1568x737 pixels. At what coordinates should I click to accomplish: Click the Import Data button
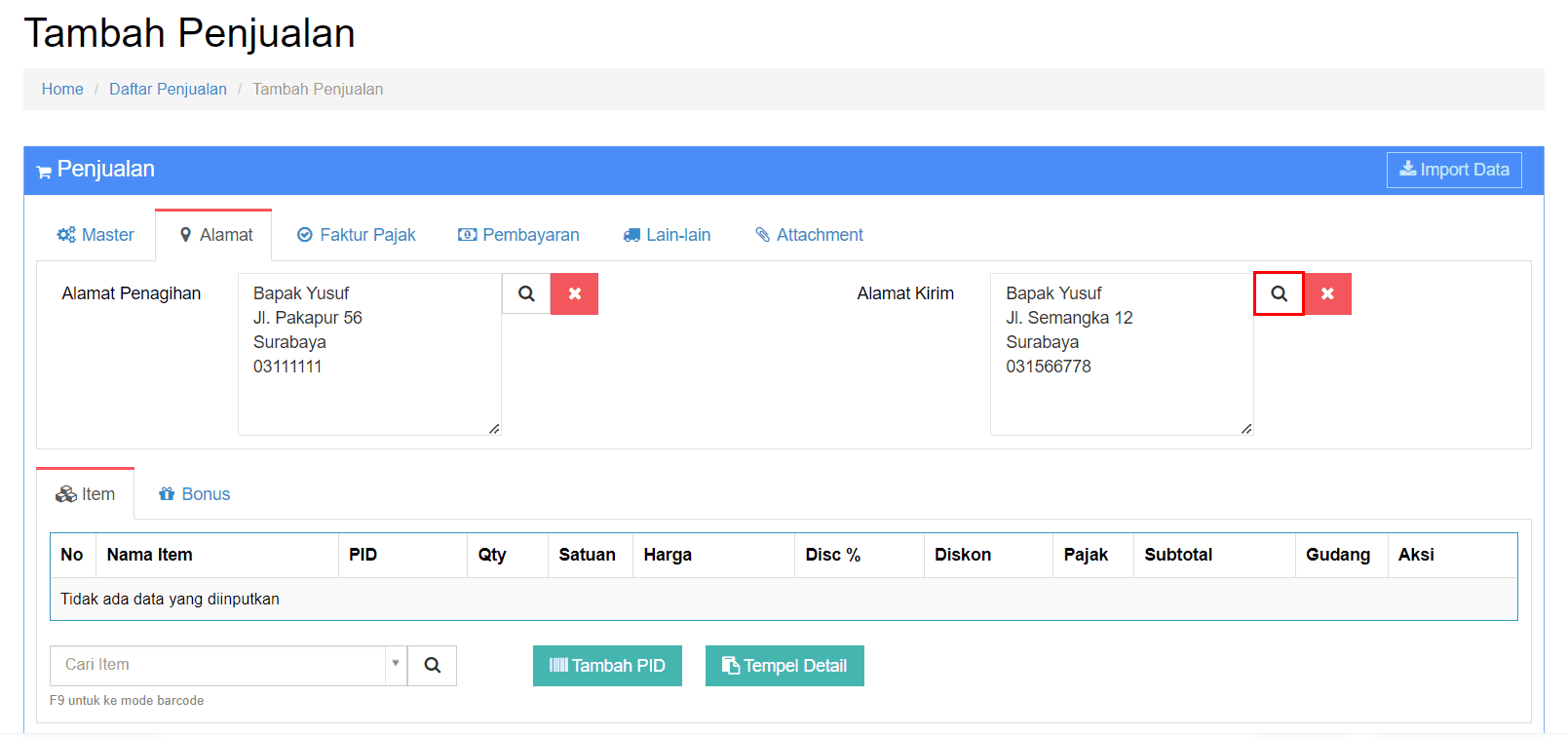pos(1454,170)
